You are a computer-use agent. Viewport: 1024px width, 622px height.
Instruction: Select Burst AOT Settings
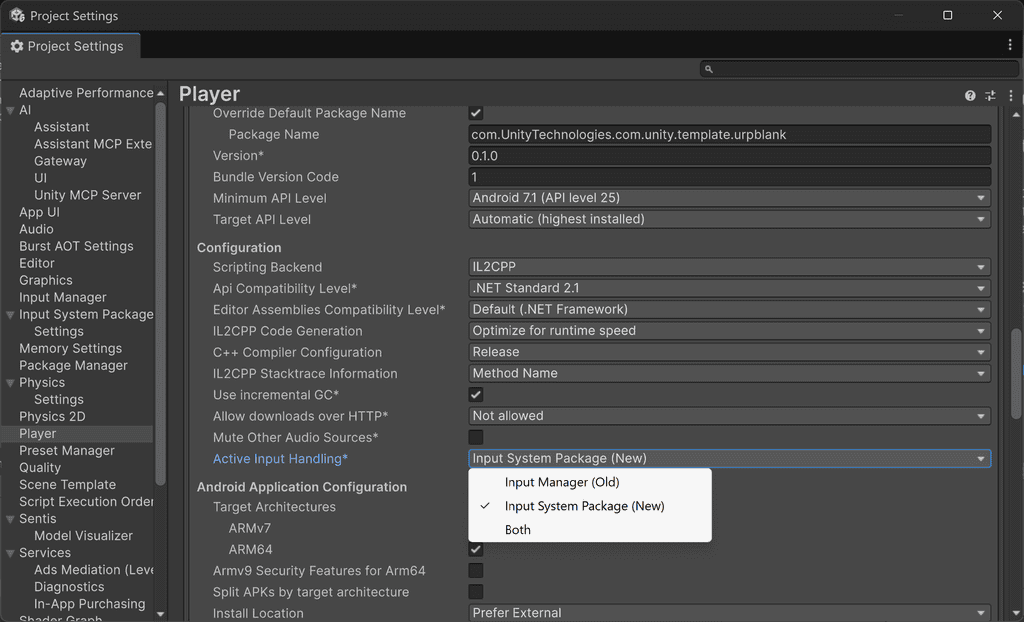click(x=76, y=246)
